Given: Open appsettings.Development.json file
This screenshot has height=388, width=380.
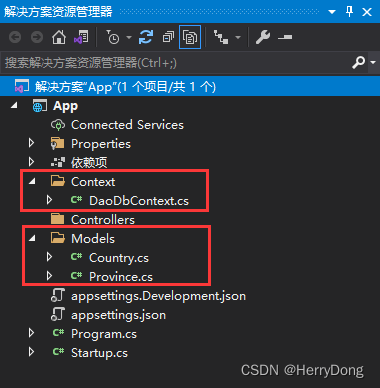Looking at the screenshot, I should coord(158,296).
